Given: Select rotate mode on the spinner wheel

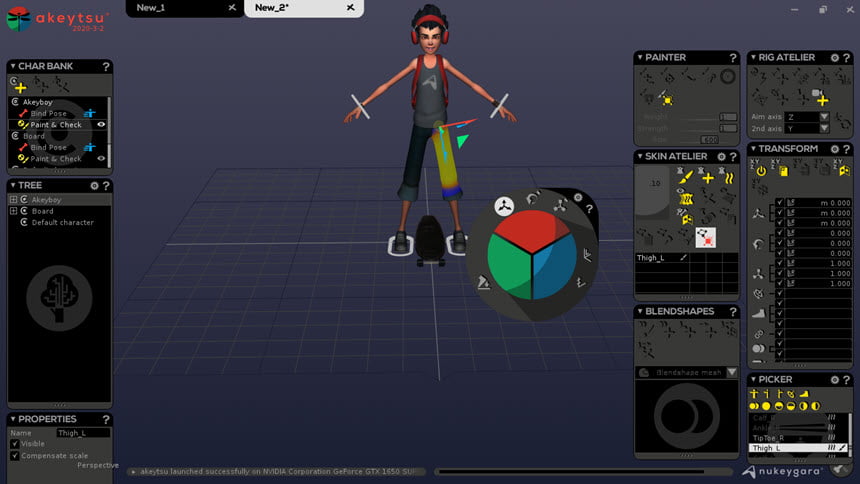Looking at the screenshot, I should pyautogui.click(x=533, y=198).
